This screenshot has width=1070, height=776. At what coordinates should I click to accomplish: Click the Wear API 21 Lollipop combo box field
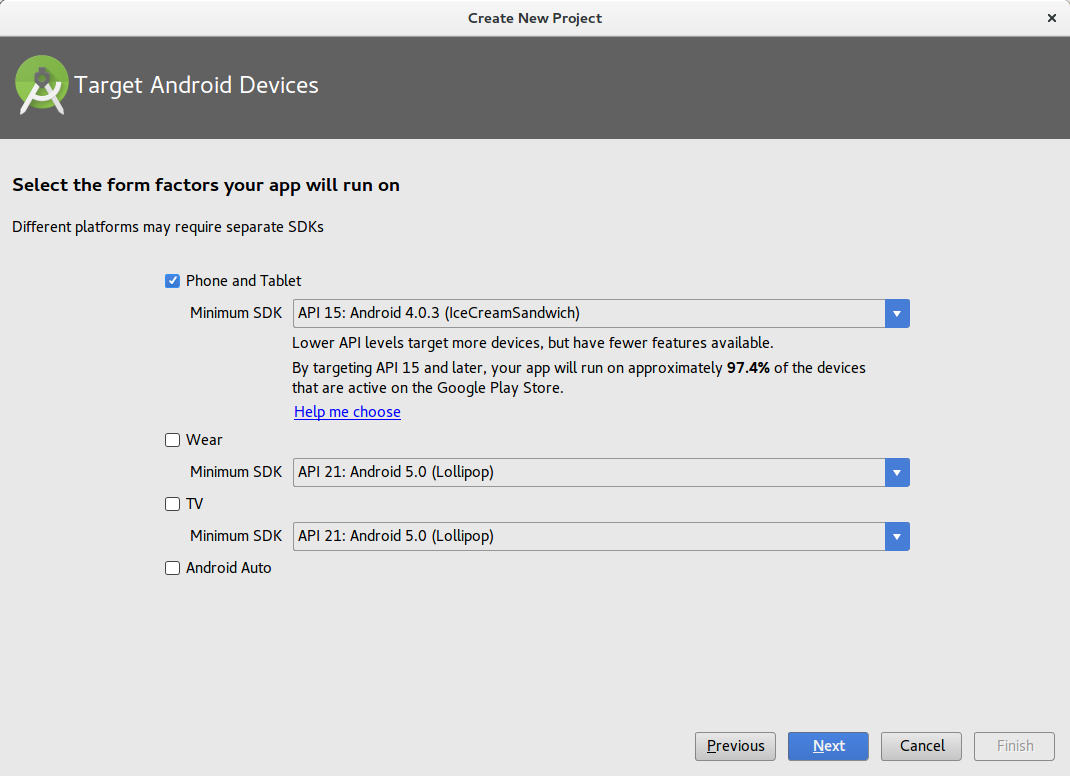click(x=601, y=473)
